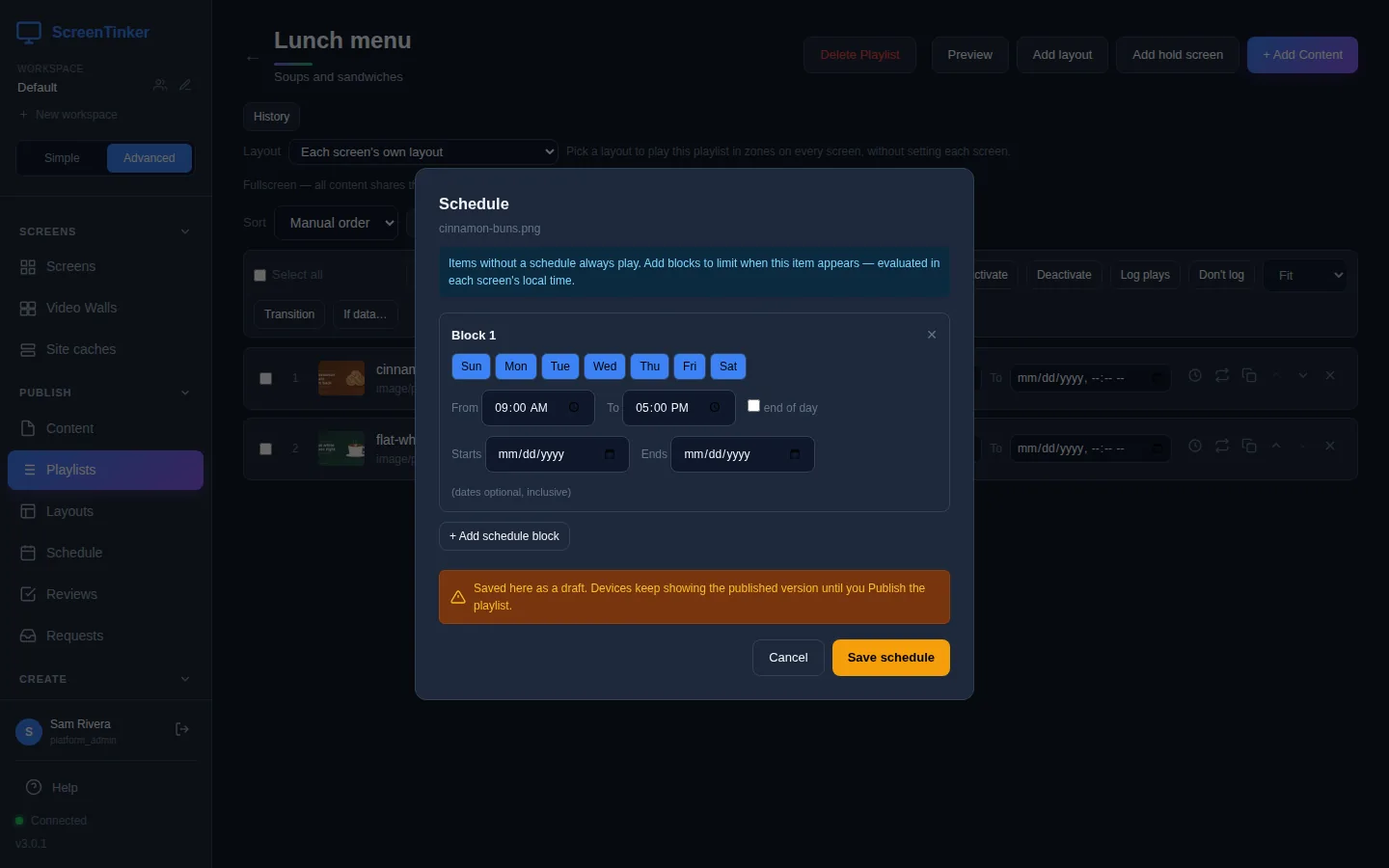Open Screens in the sidebar
1389x868 pixels.
106,267
